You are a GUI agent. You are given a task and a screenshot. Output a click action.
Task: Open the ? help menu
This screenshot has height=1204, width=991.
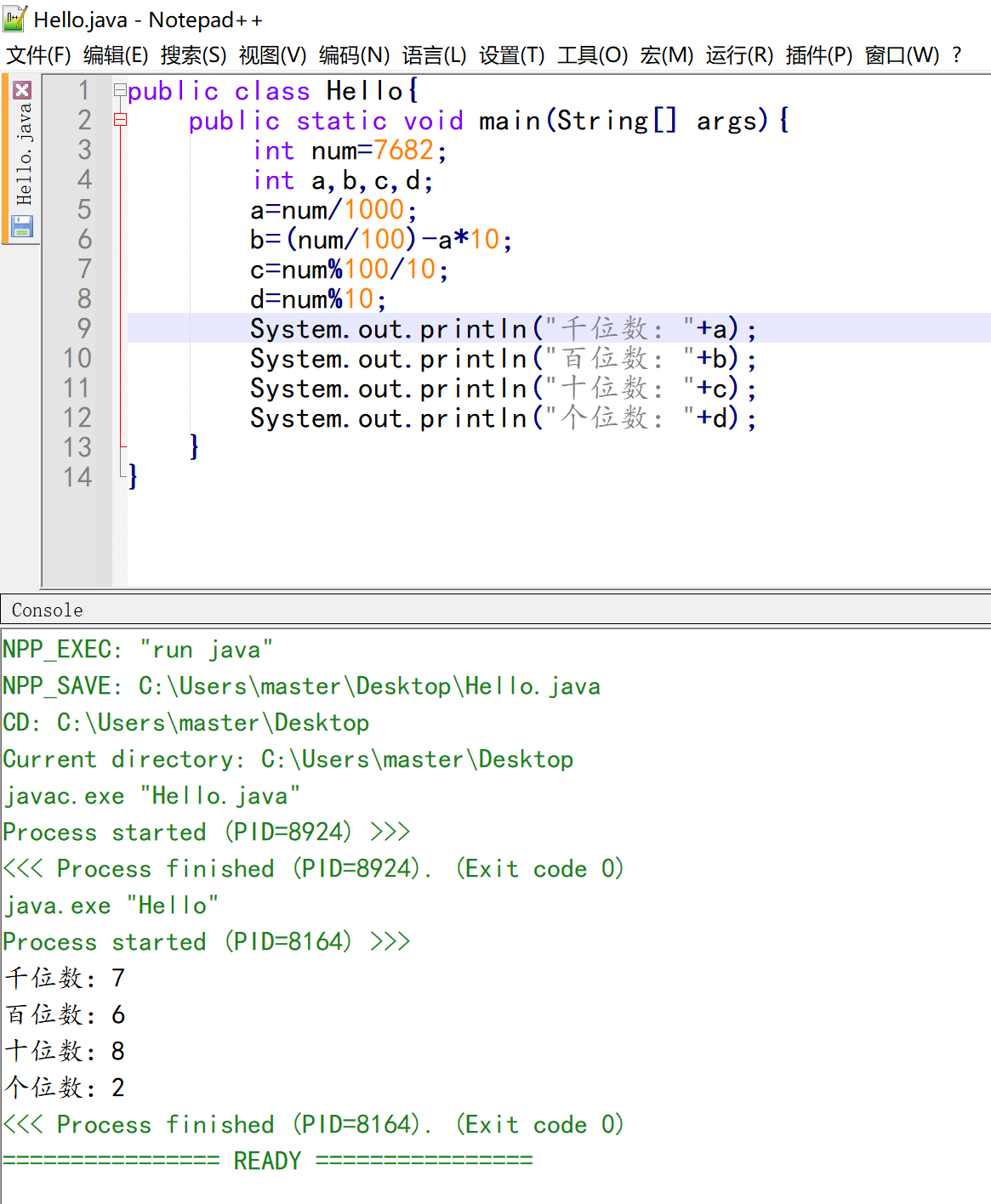point(957,55)
